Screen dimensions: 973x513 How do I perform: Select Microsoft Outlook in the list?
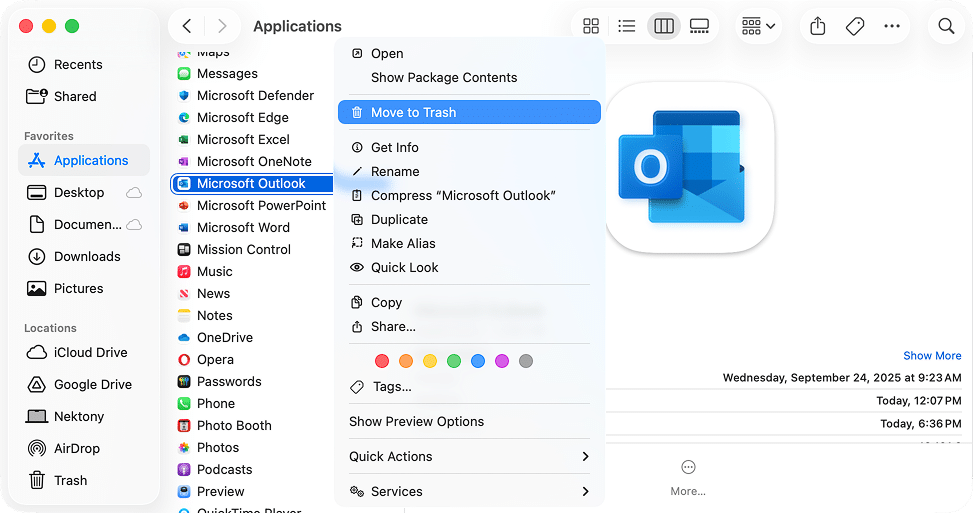click(x=253, y=184)
